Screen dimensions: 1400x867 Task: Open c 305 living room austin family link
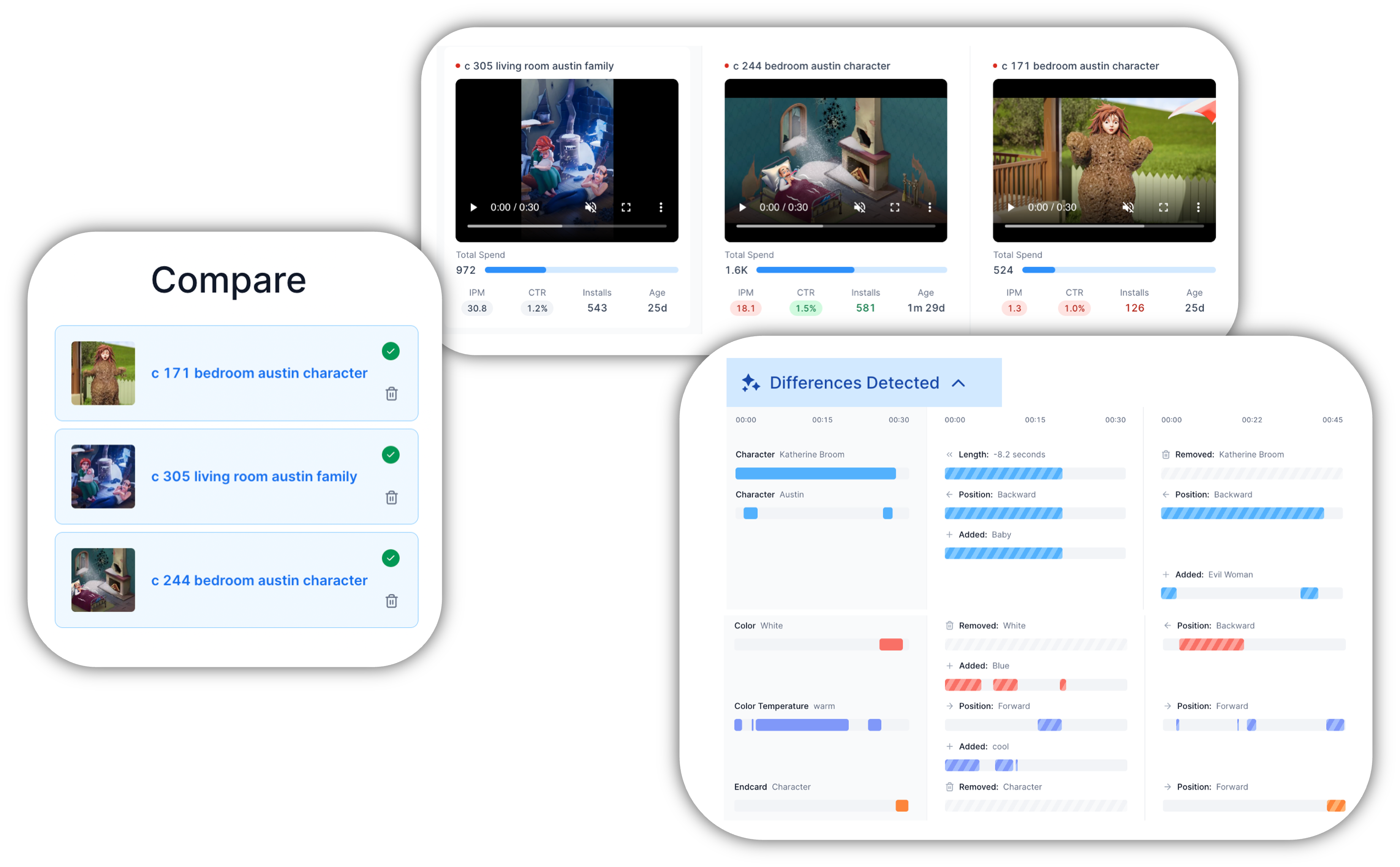(x=254, y=476)
